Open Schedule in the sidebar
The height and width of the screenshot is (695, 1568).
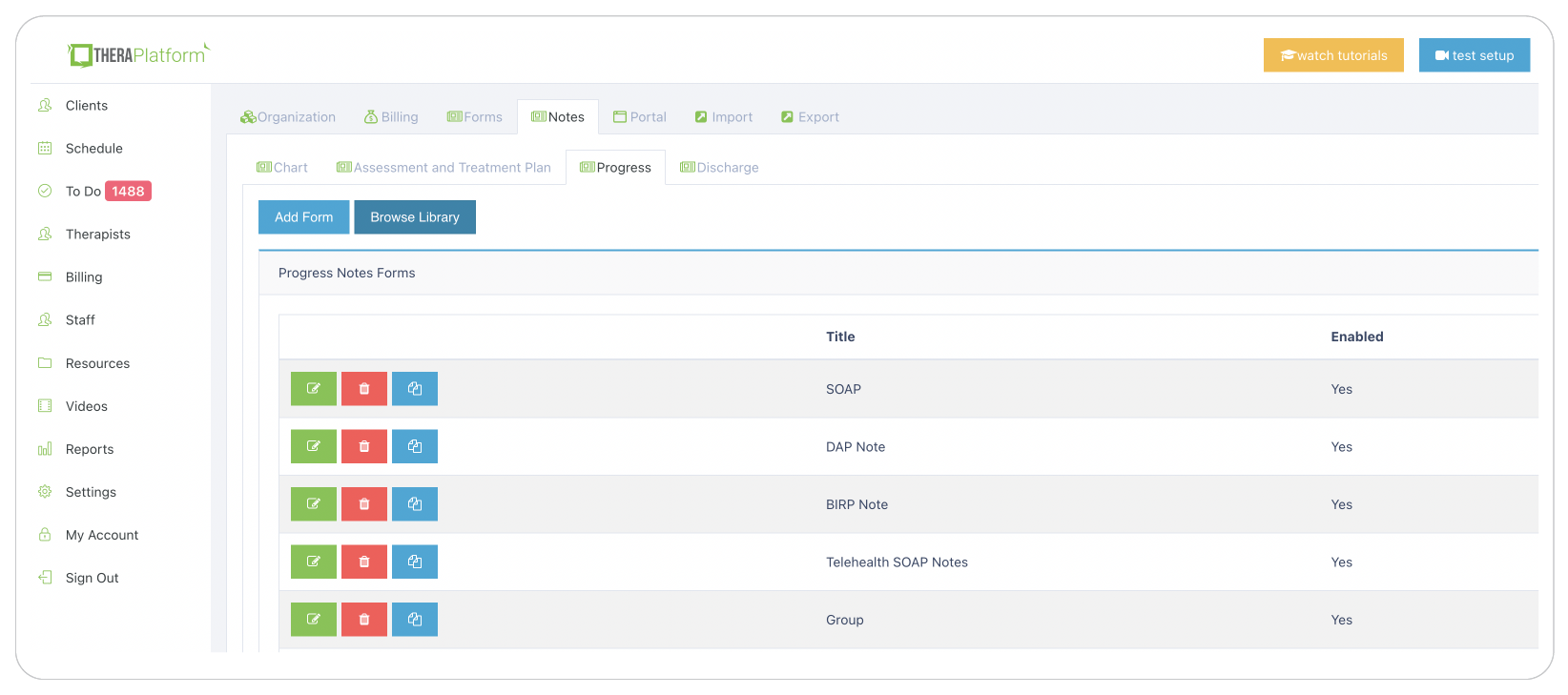93,149
